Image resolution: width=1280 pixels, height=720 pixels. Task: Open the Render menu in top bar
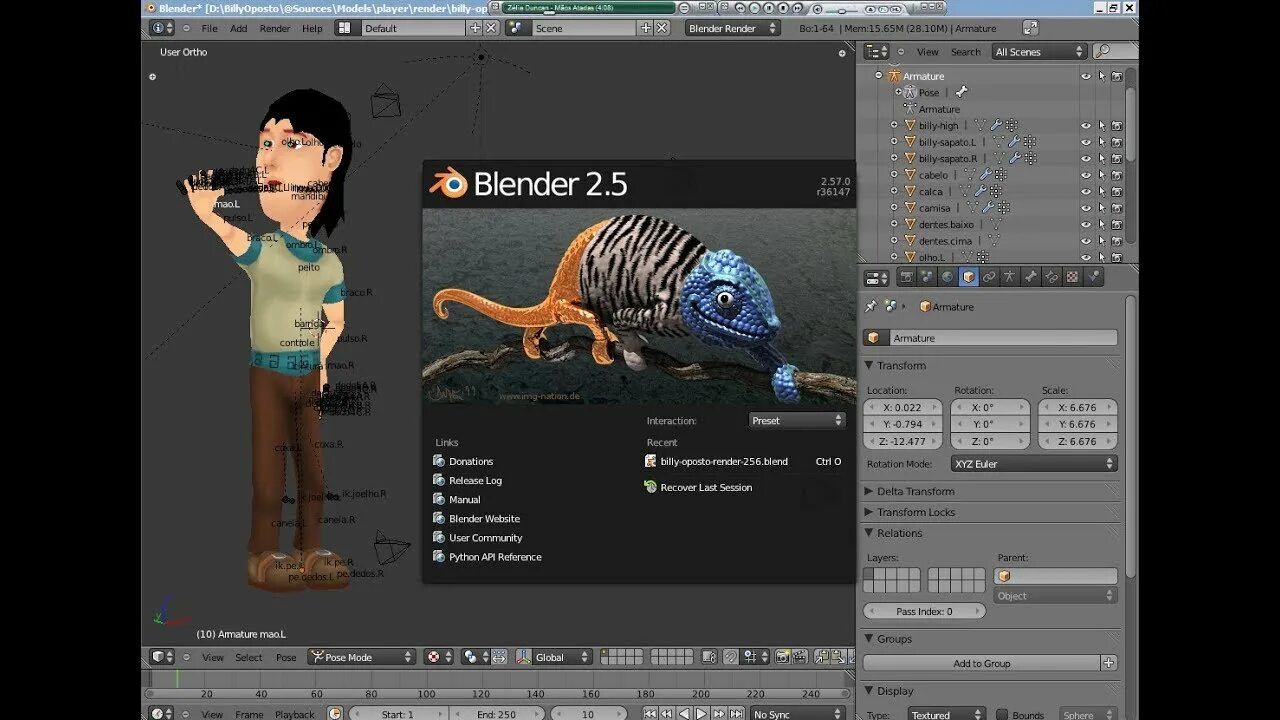coord(275,28)
